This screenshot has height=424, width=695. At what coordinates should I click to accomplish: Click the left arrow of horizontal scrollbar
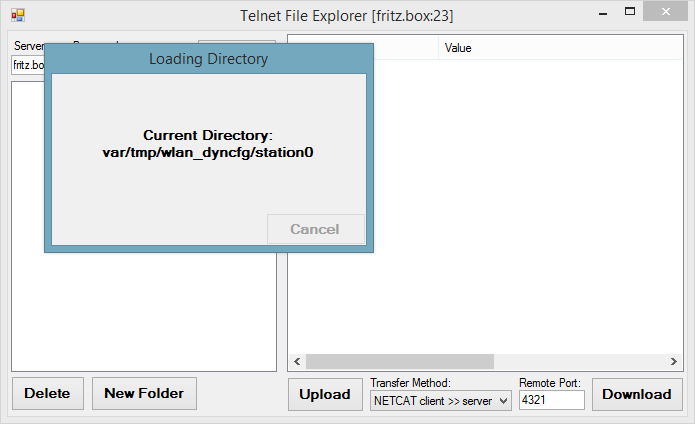point(297,362)
